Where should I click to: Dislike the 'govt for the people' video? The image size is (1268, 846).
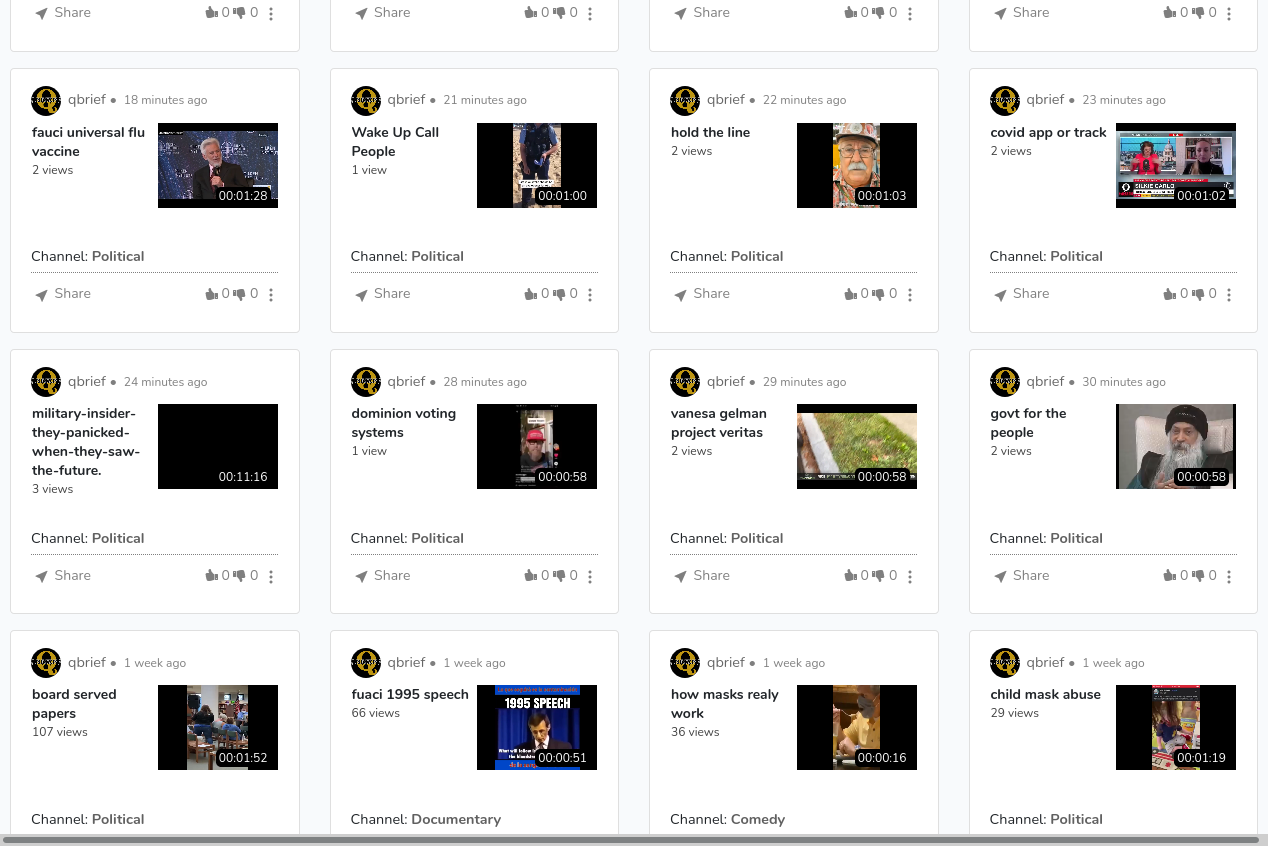[x=1198, y=576]
